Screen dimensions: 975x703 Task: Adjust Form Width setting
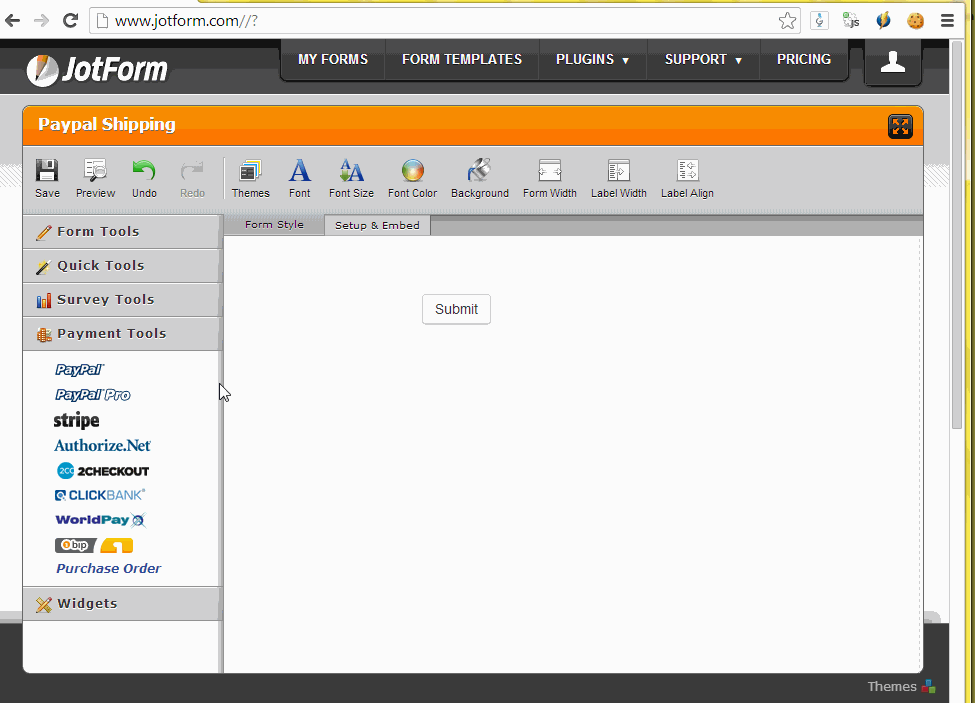(549, 172)
